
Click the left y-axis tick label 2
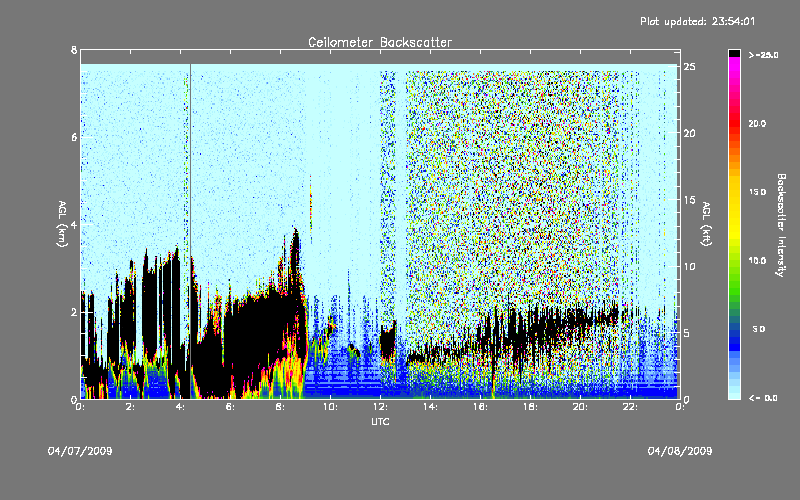click(x=74, y=312)
